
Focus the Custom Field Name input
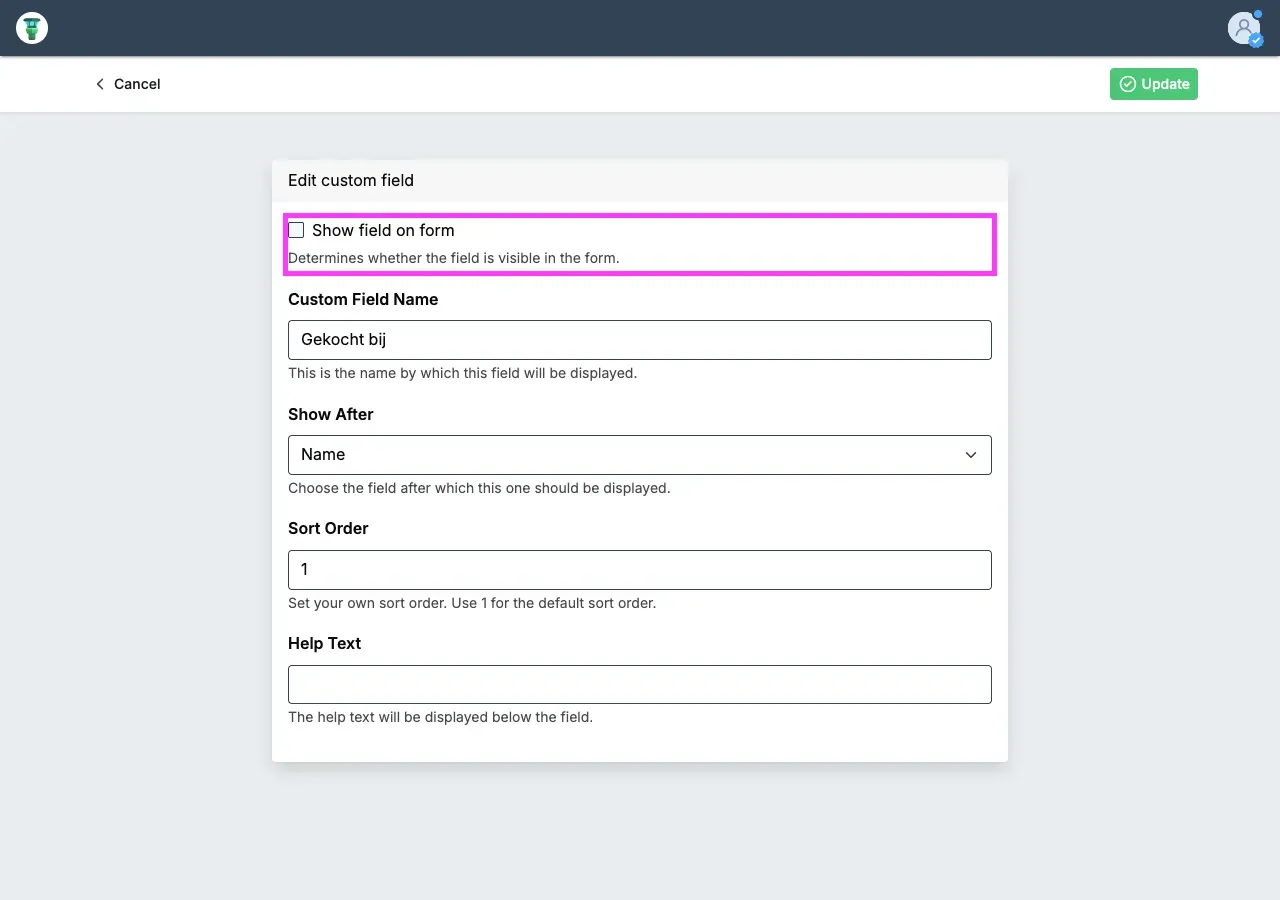pyautogui.click(x=640, y=340)
